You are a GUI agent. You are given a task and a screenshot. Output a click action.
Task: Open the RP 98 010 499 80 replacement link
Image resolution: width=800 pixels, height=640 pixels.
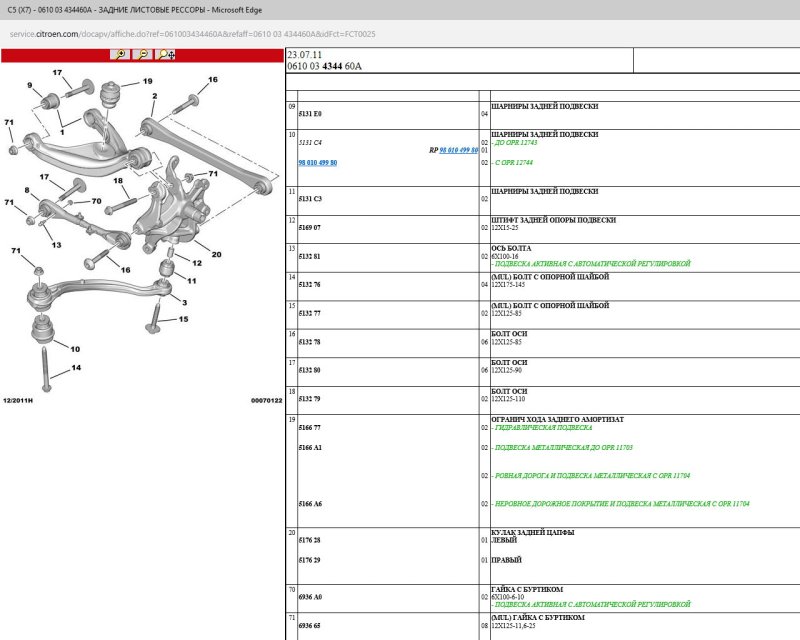[x=459, y=150]
